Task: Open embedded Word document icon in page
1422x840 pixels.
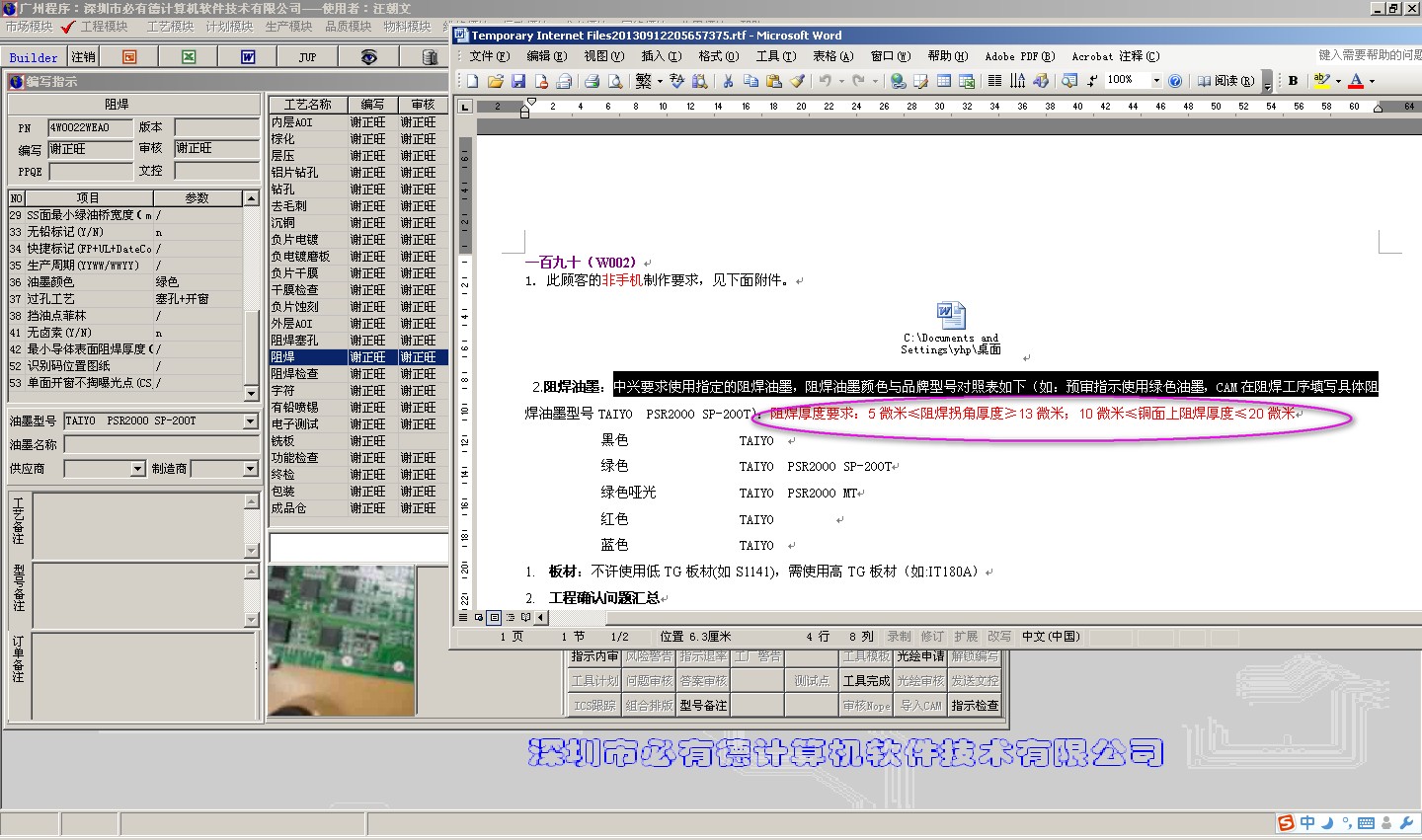Action: [951, 316]
